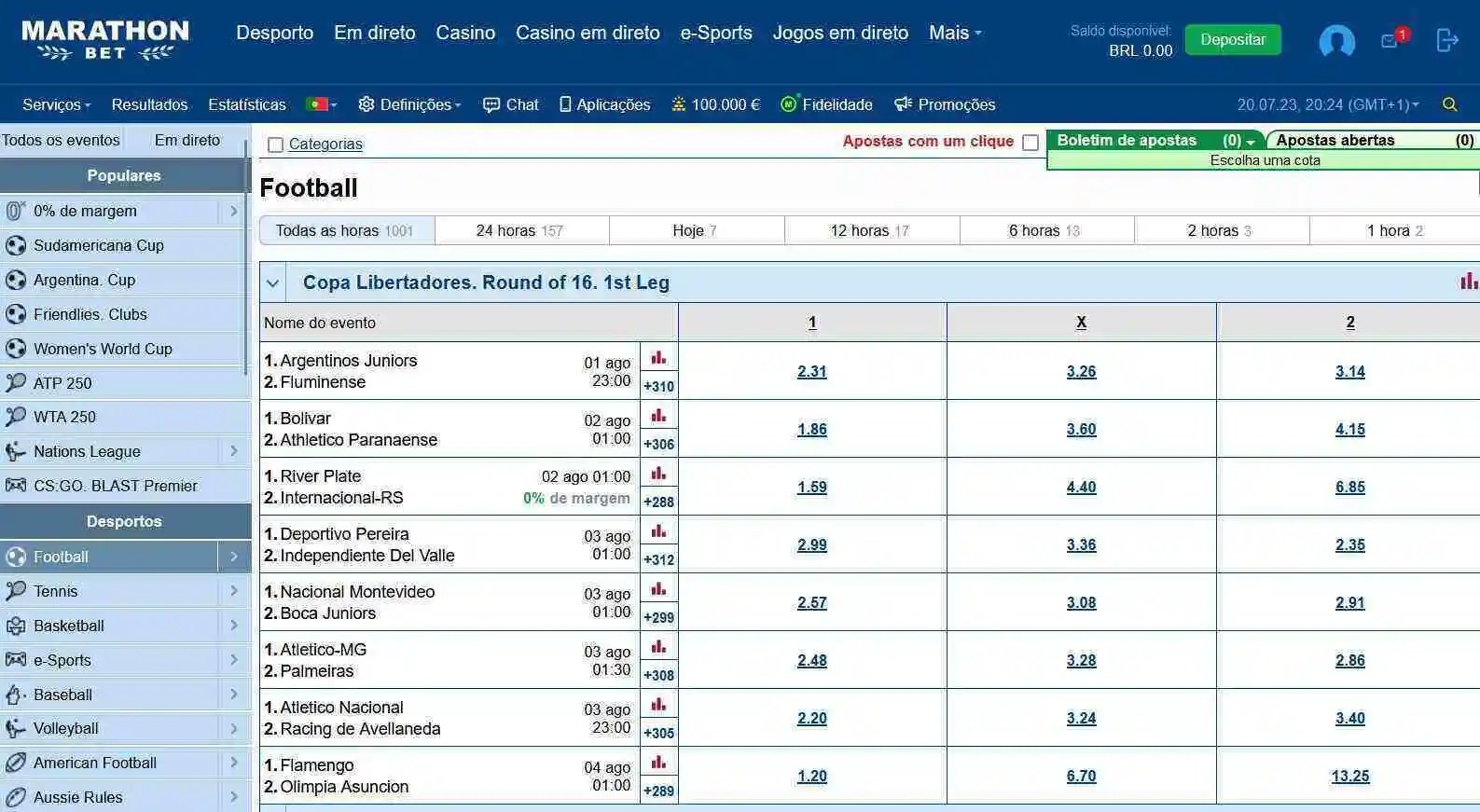Screen dimensions: 1480x812
Task: Open the Mais dropdown in main navigation
Action: (x=955, y=33)
